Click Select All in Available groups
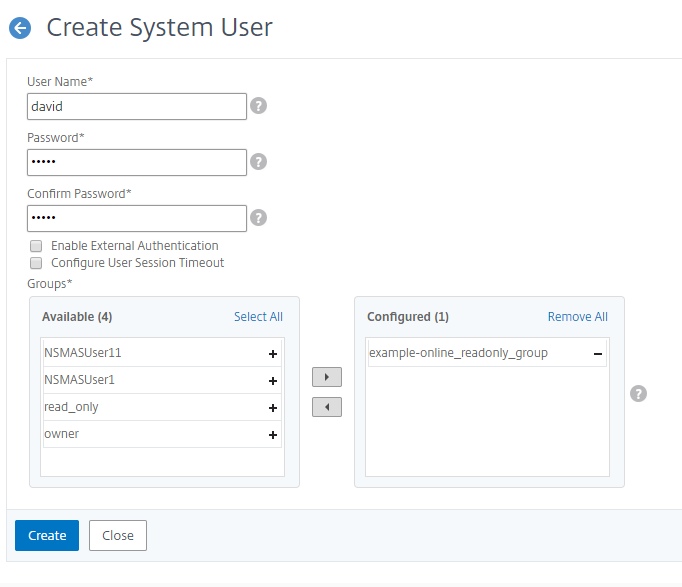The image size is (682, 587). [258, 317]
